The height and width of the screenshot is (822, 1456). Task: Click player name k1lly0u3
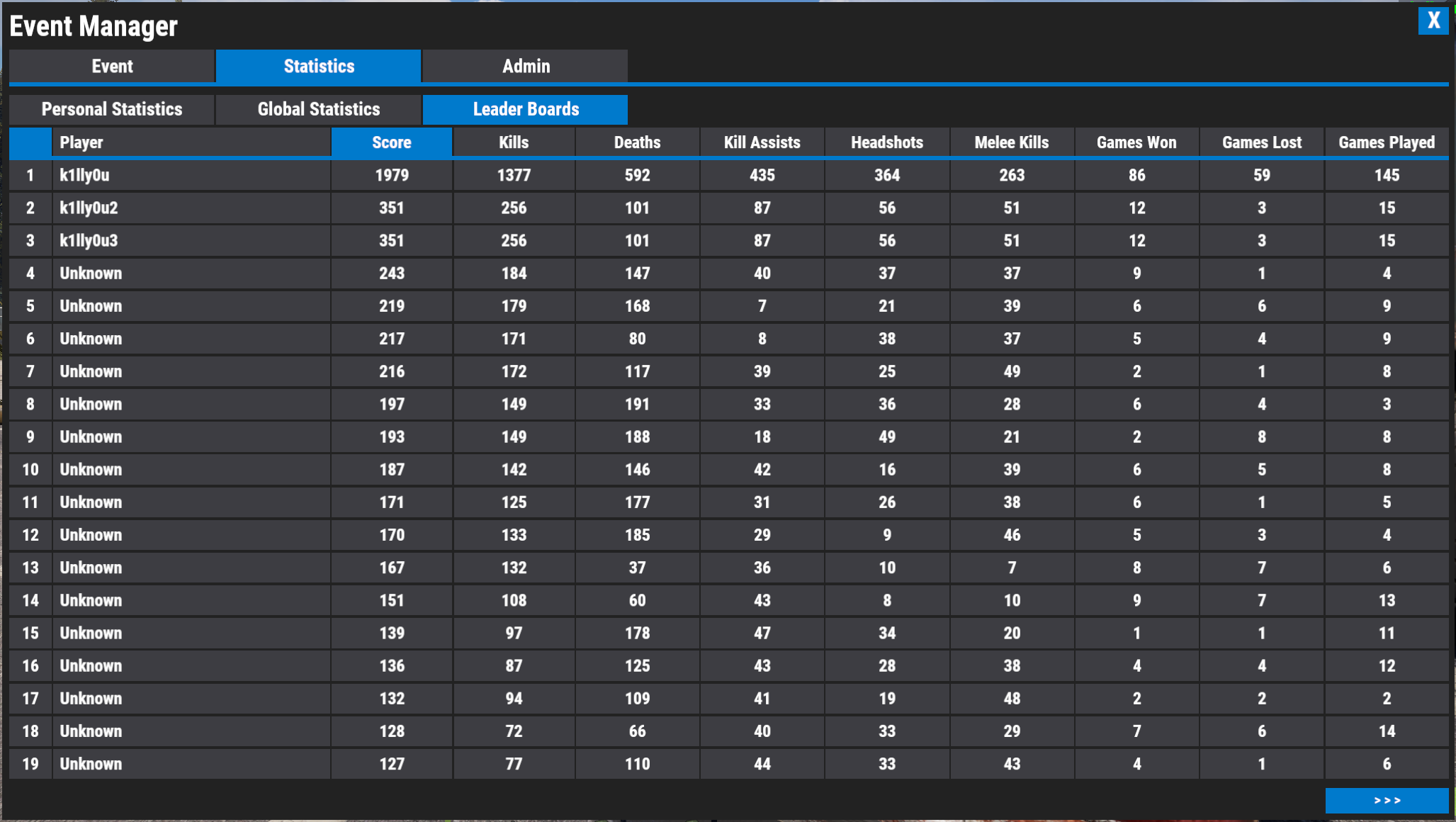tap(89, 240)
